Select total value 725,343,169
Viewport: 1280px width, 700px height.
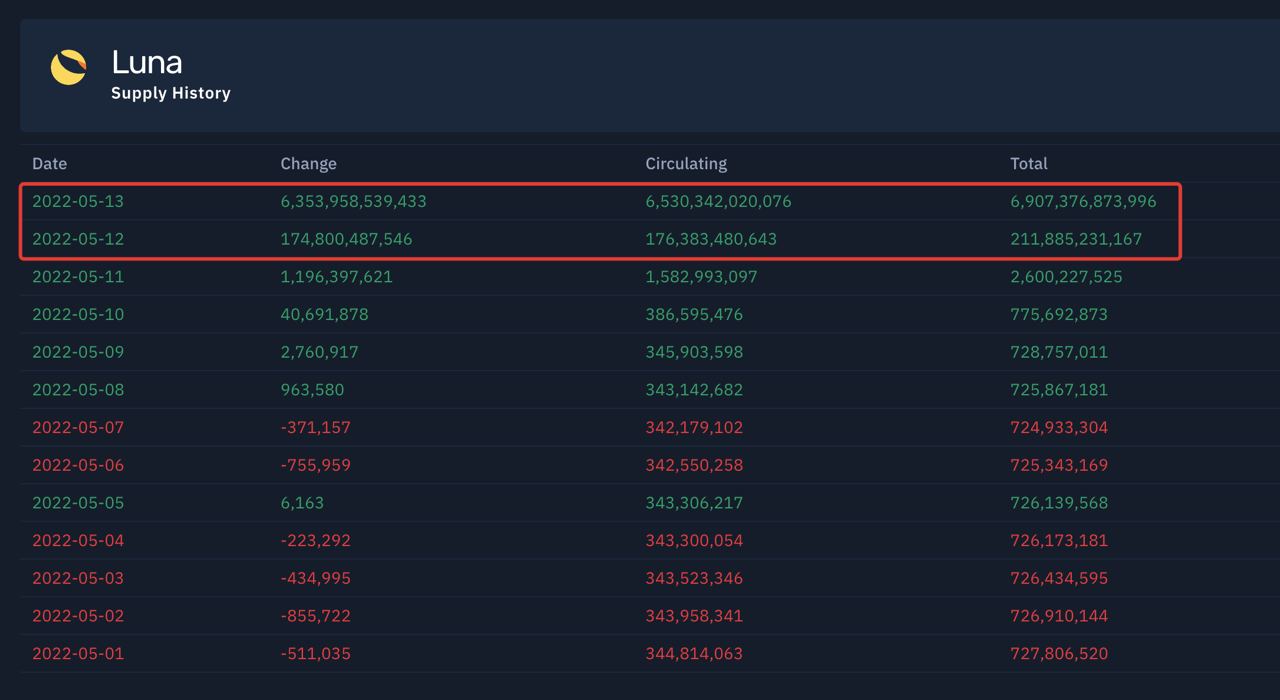point(1059,465)
